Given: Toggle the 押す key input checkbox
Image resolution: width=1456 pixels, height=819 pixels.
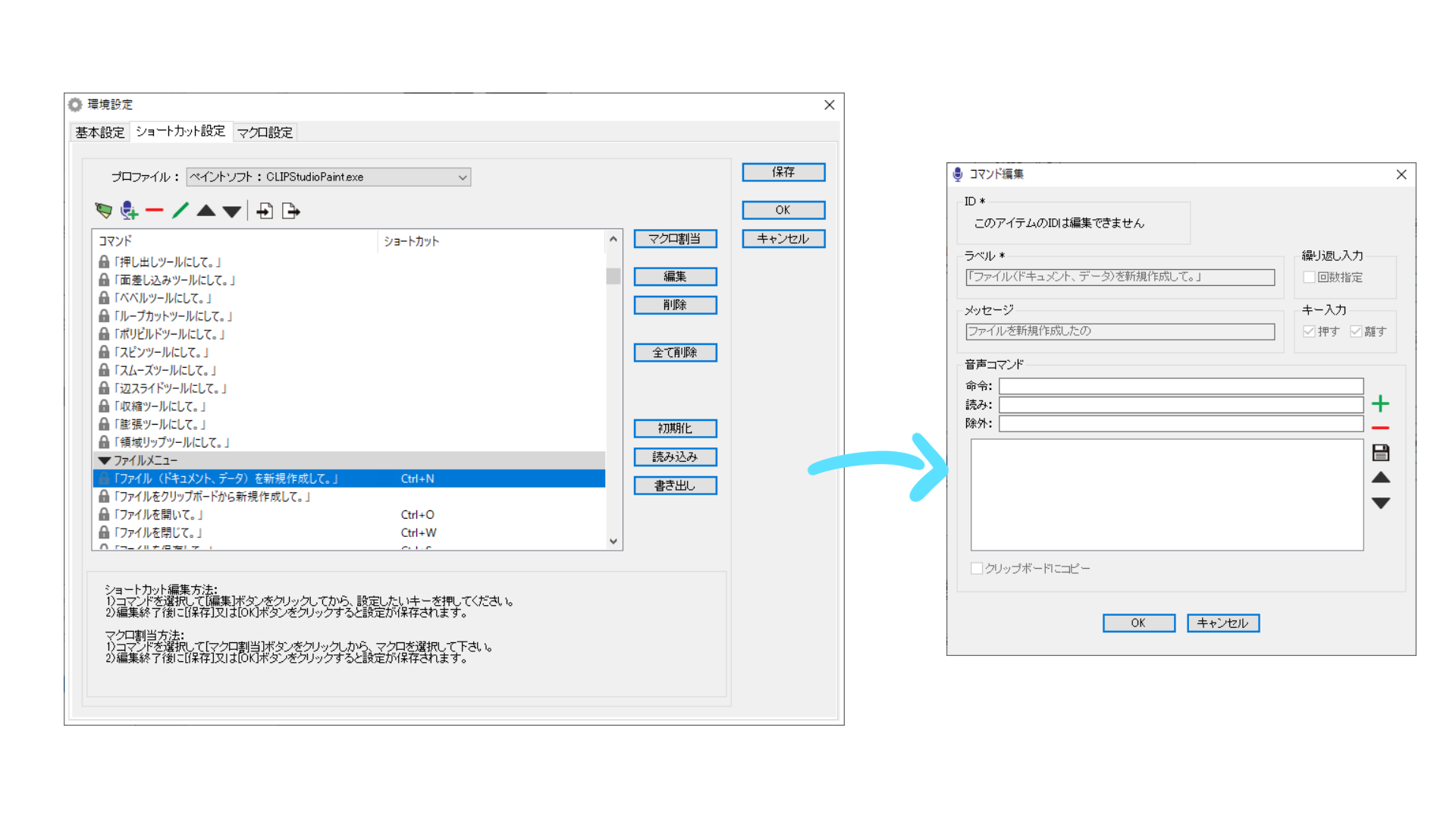Looking at the screenshot, I should [1309, 331].
